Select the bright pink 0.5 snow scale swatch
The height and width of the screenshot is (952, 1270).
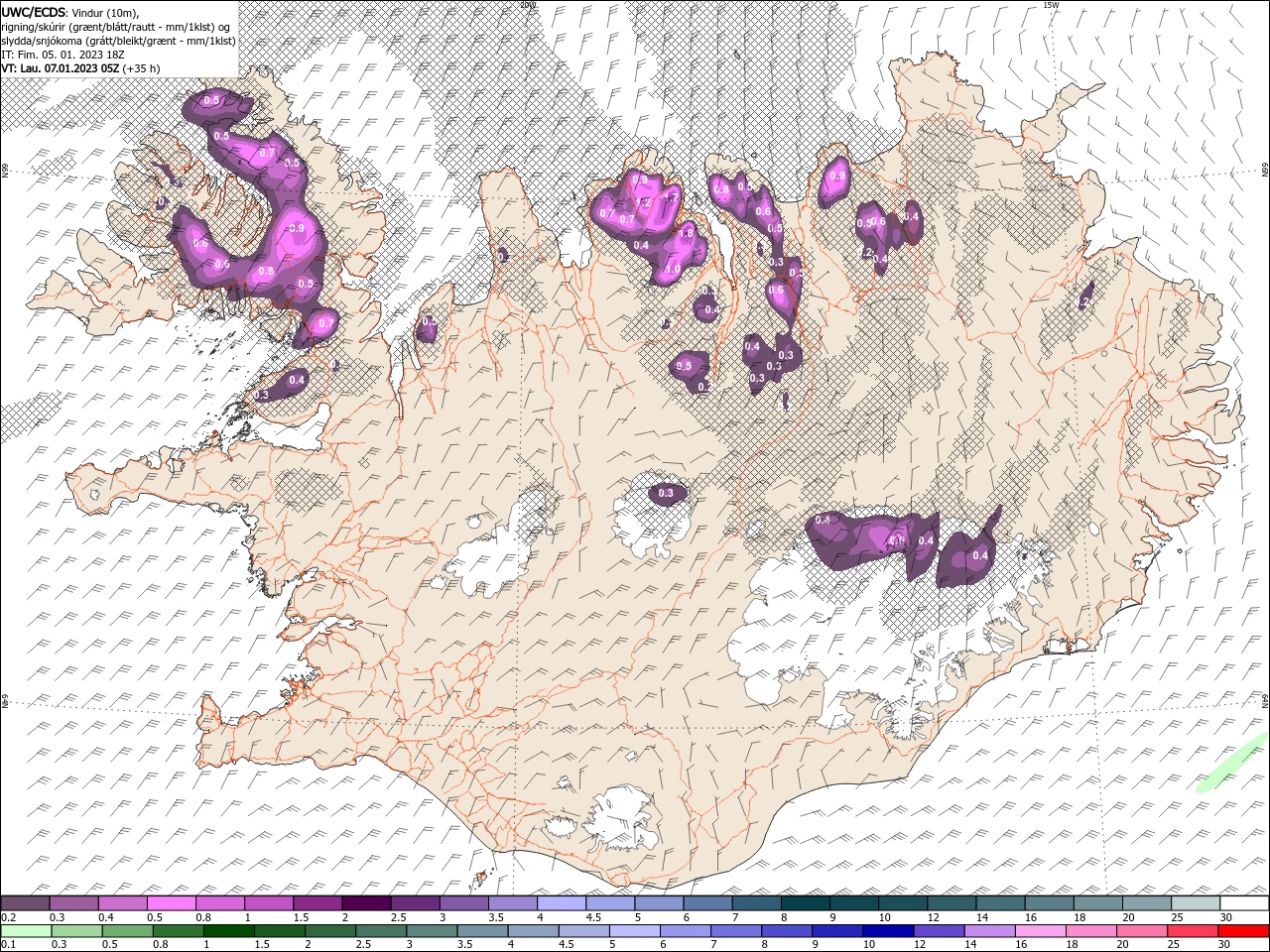(173, 903)
